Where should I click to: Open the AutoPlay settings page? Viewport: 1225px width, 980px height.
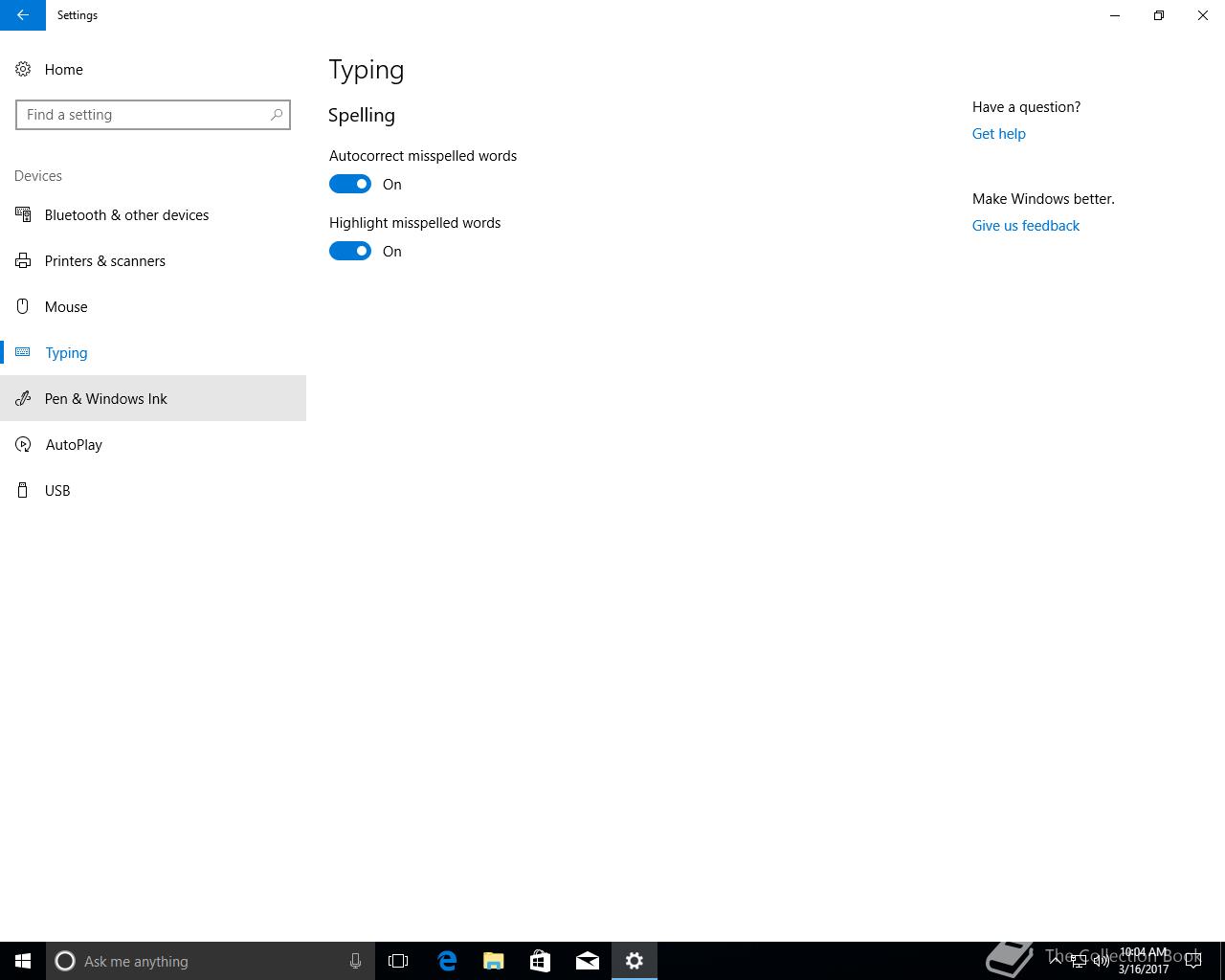pyautogui.click(x=74, y=445)
